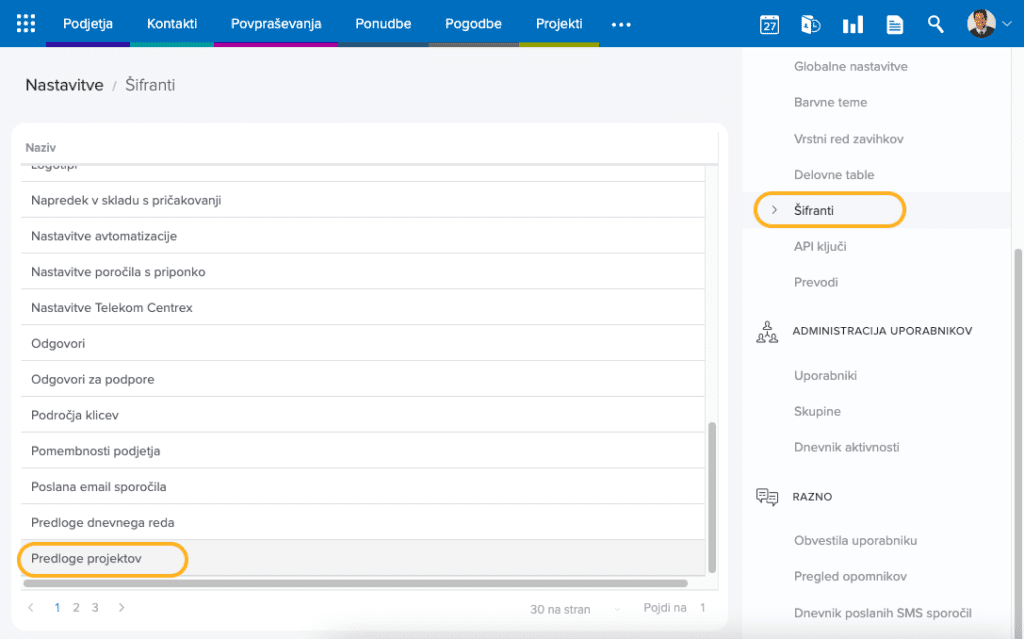The image size is (1024, 639).
Task: Open the bar chart reports icon
Action: click(852, 25)
